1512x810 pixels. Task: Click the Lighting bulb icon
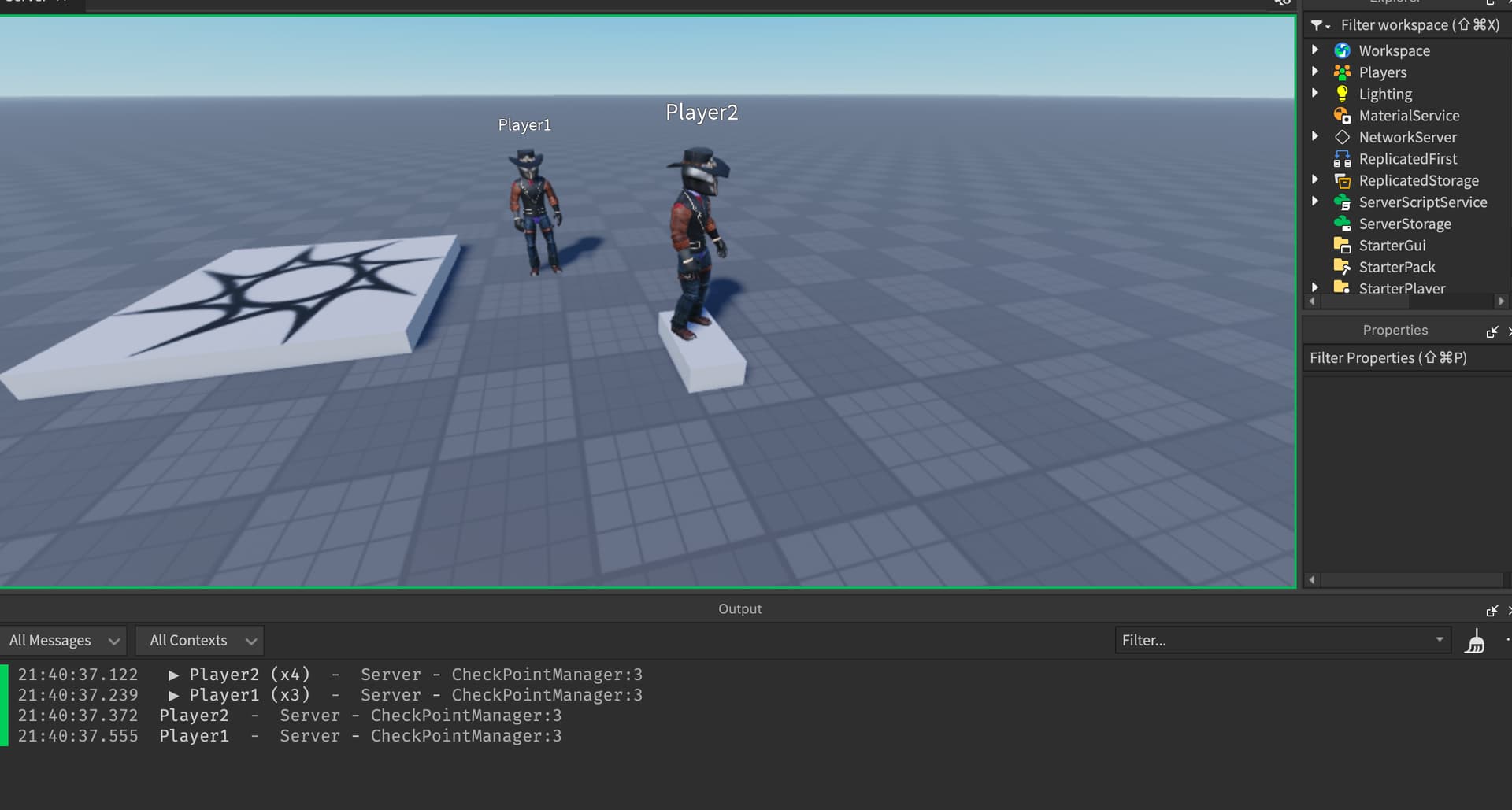coord(1343,93)
